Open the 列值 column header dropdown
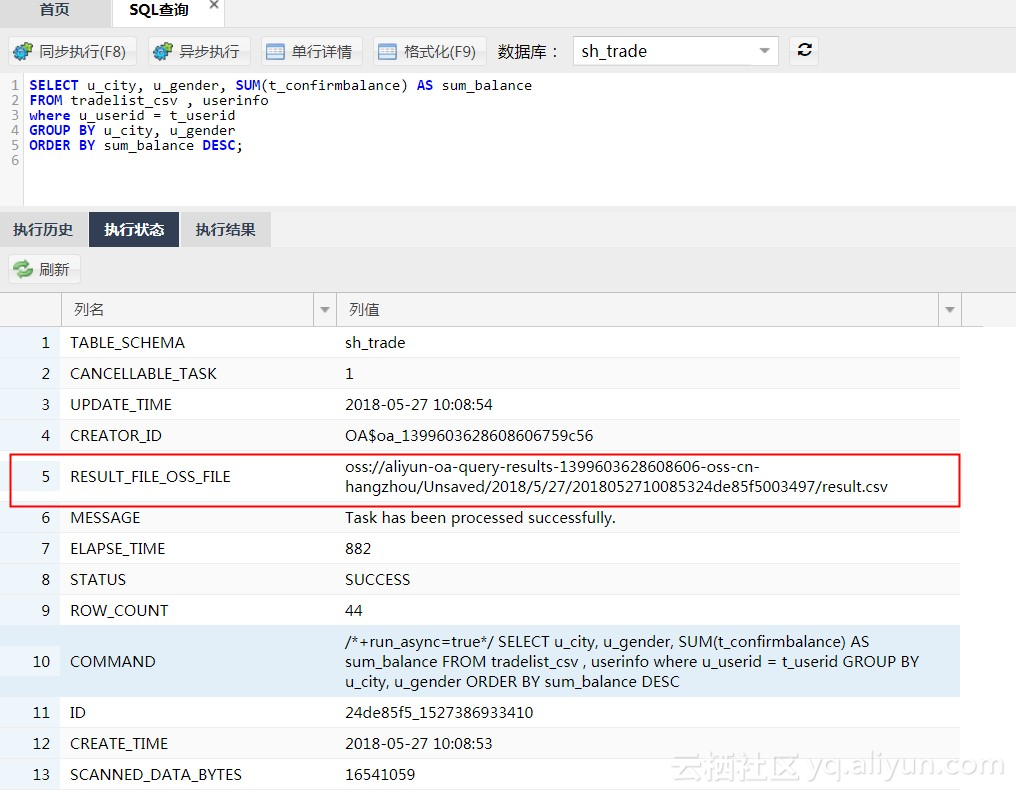 click(x=950, y=310)
